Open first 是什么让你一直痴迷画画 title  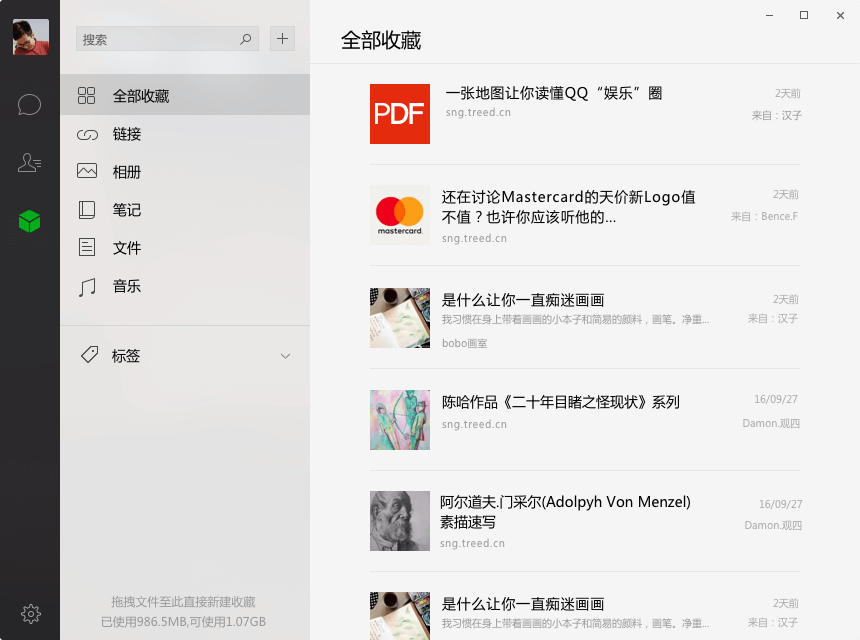point(523,300)
